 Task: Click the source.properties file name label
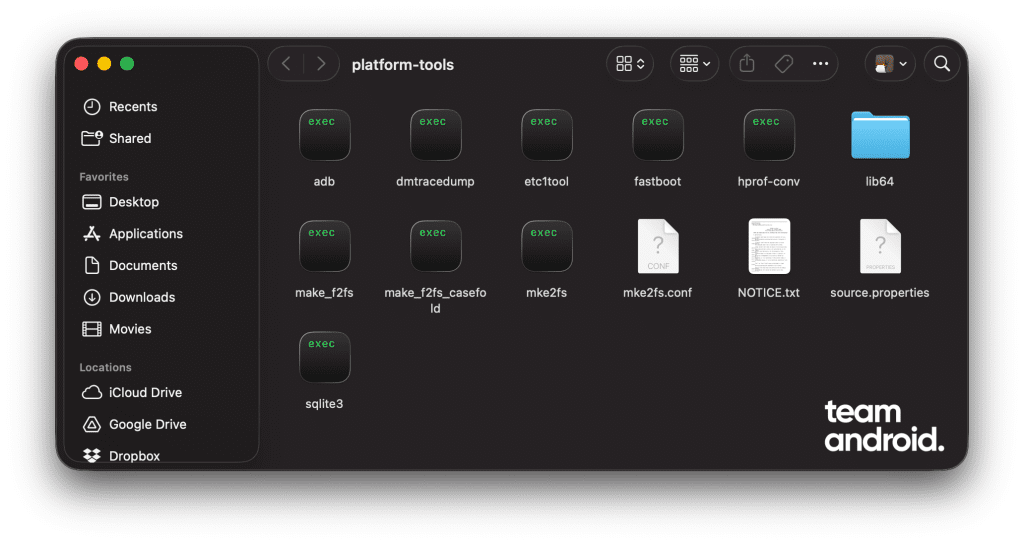click(x=880, y=293)
